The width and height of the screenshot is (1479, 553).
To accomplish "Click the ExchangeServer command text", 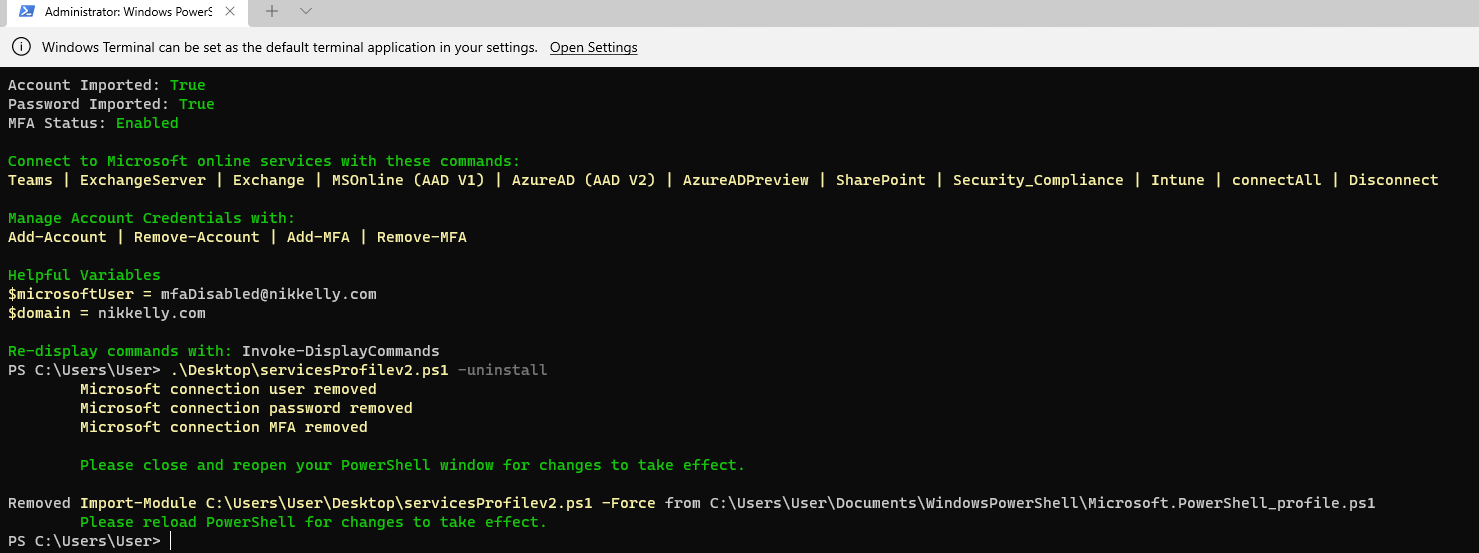I will pos(143,180).
